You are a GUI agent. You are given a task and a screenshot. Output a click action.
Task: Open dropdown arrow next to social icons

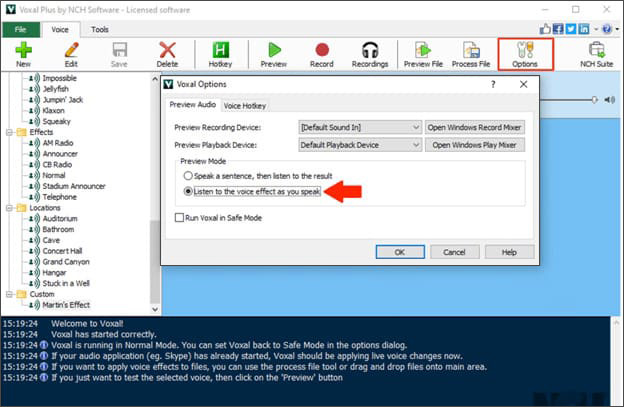pyautogui.click(x=596, y=29)
